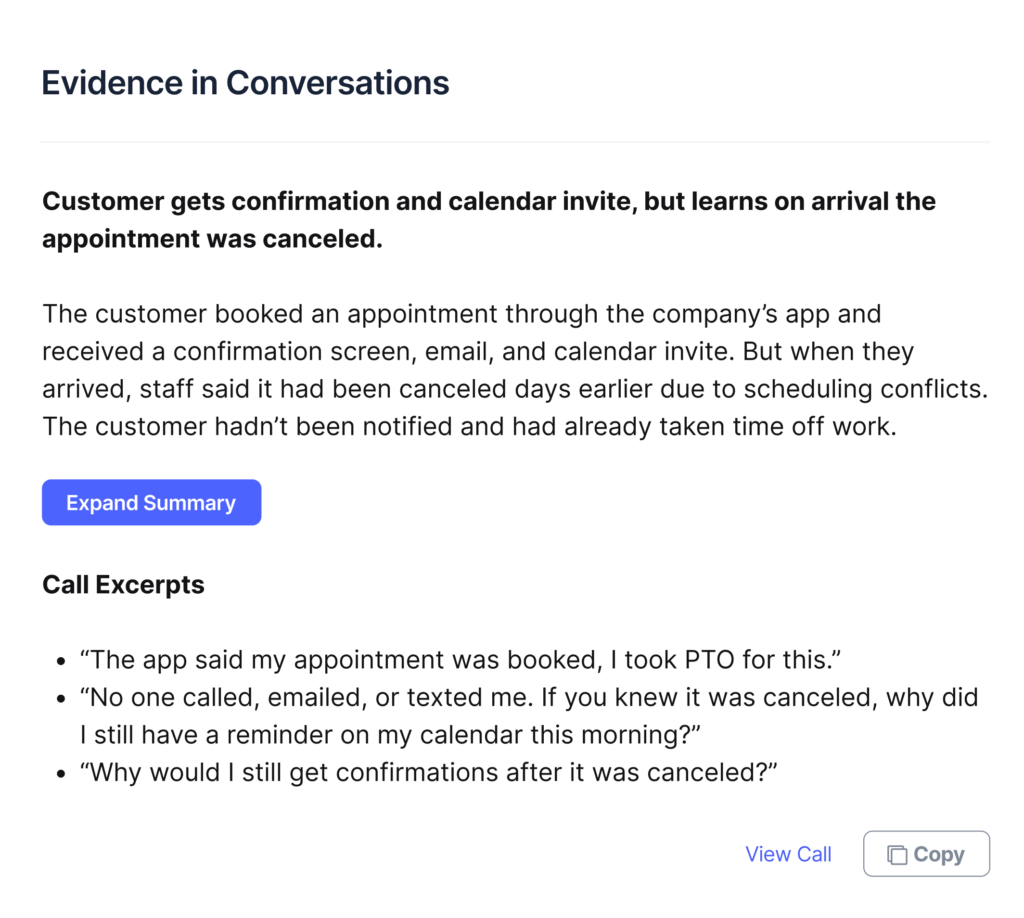Image resolution: width=1024 pixels, height=918 pixels.
Task: Click the customer booking summary paragraph
Action: point(515,370)
